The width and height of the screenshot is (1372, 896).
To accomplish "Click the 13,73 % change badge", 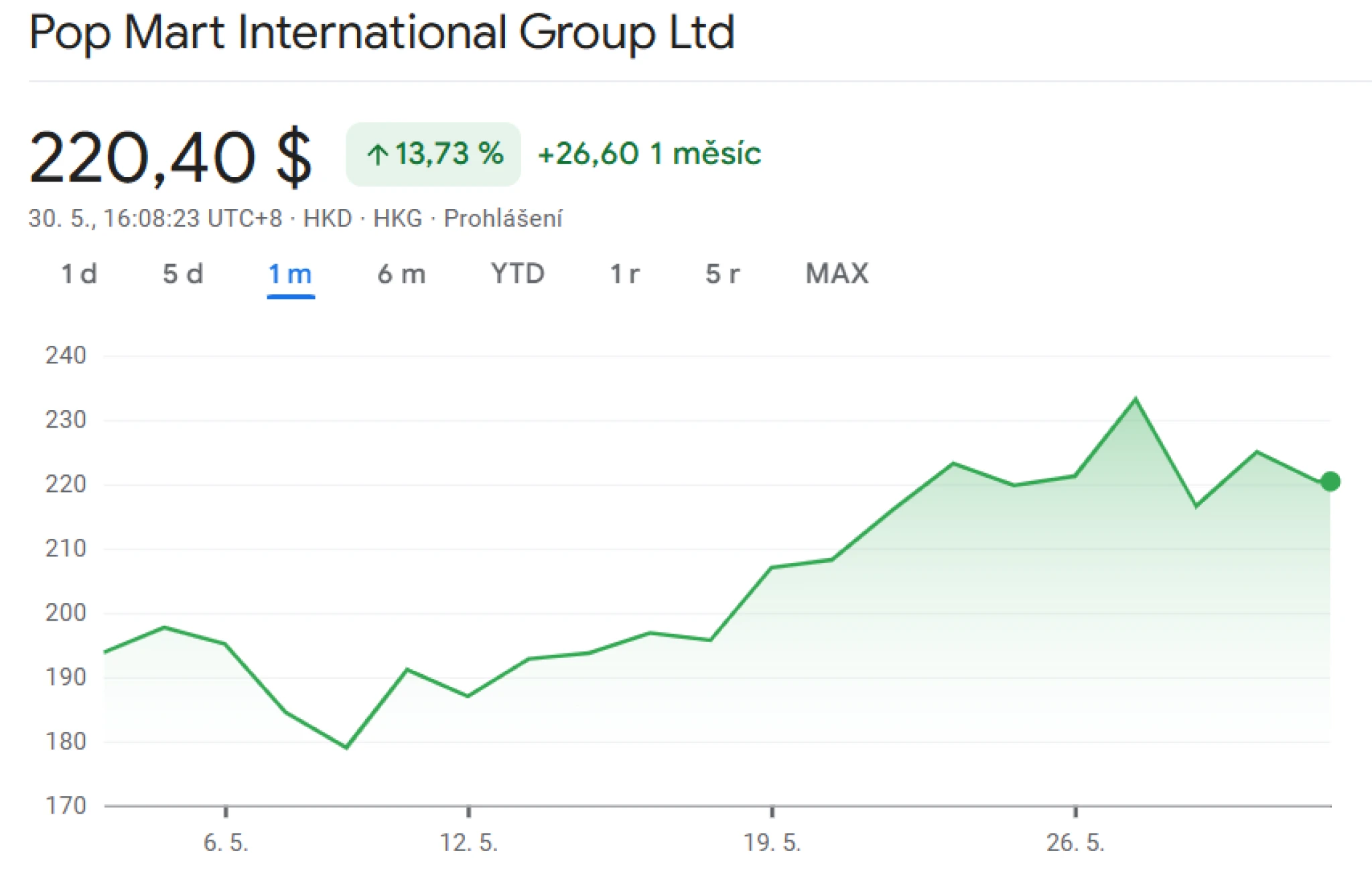I will pos(433,154).
